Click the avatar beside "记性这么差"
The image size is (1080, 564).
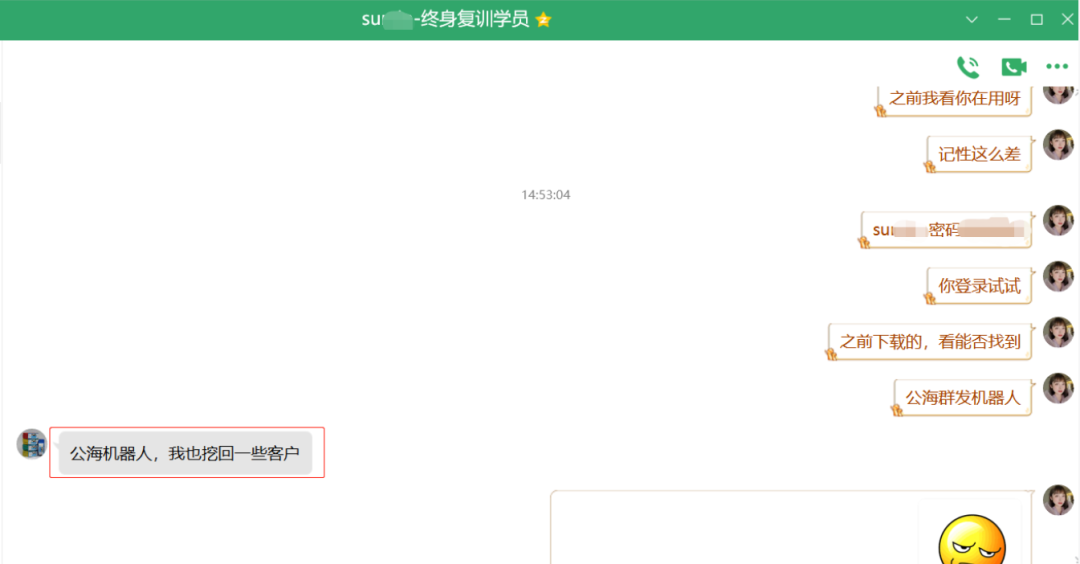click(x=1058, y=145)
